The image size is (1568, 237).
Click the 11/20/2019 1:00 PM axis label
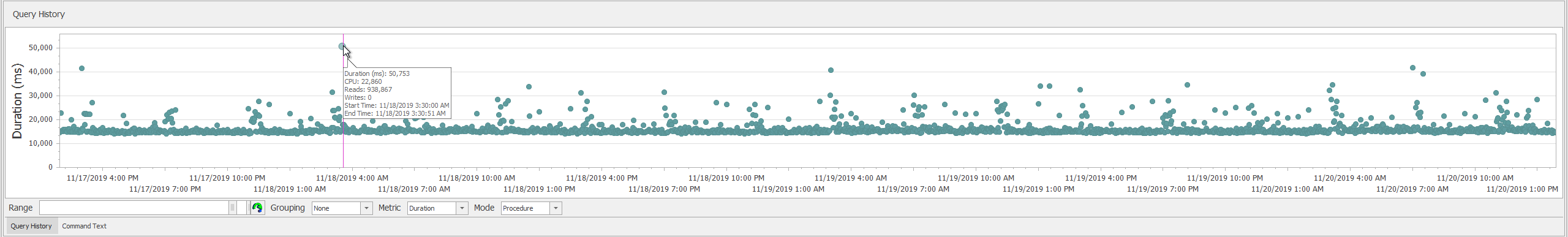pyautogui.click(x=1522, y=189)
